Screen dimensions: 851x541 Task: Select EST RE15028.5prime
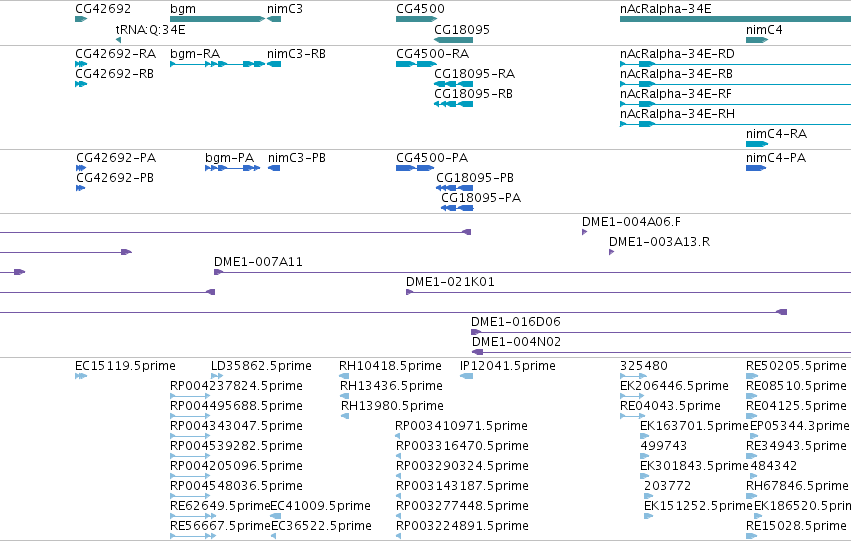(x=796, y=527)
